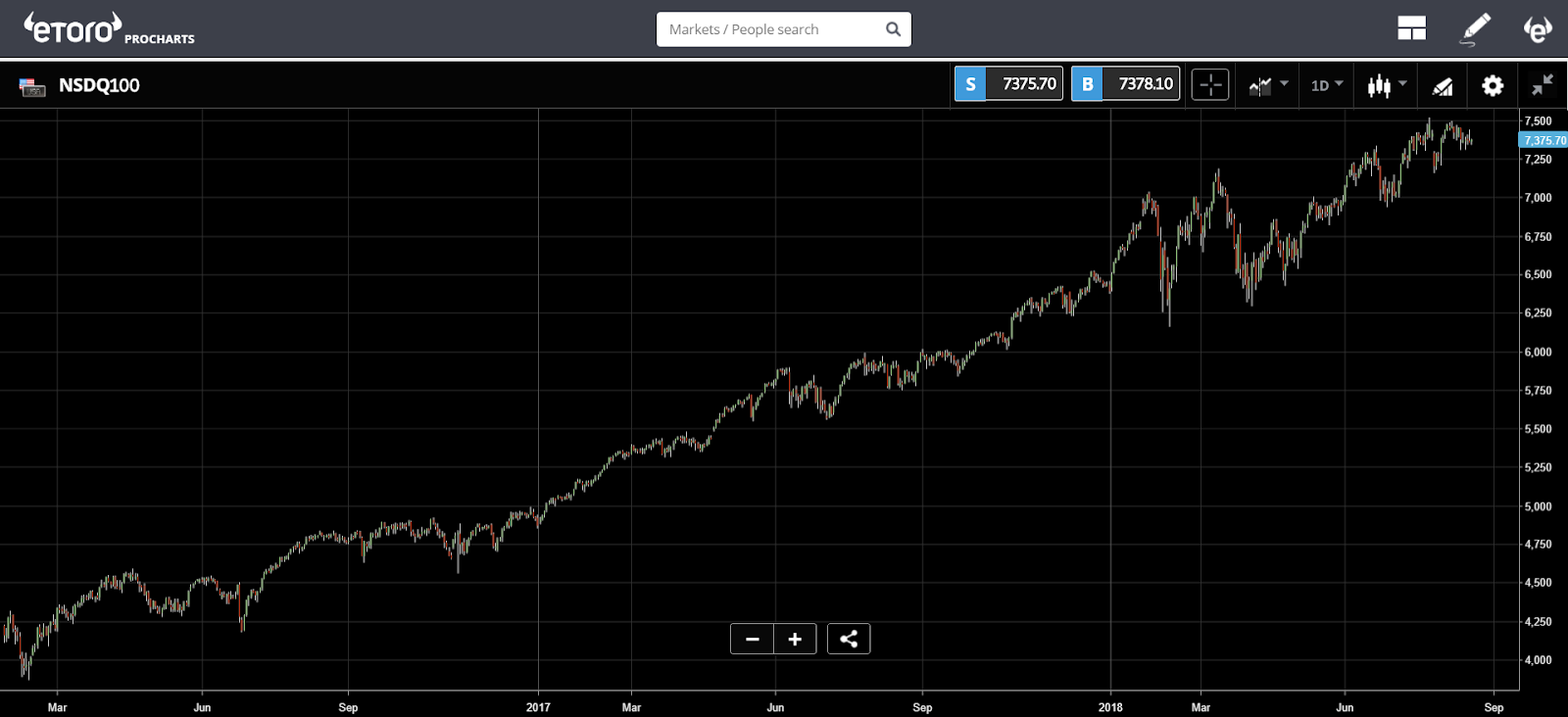Click the current price label 7,375.70 on axis
The image size is (1568, 717).
click(x=1543, y=140)
